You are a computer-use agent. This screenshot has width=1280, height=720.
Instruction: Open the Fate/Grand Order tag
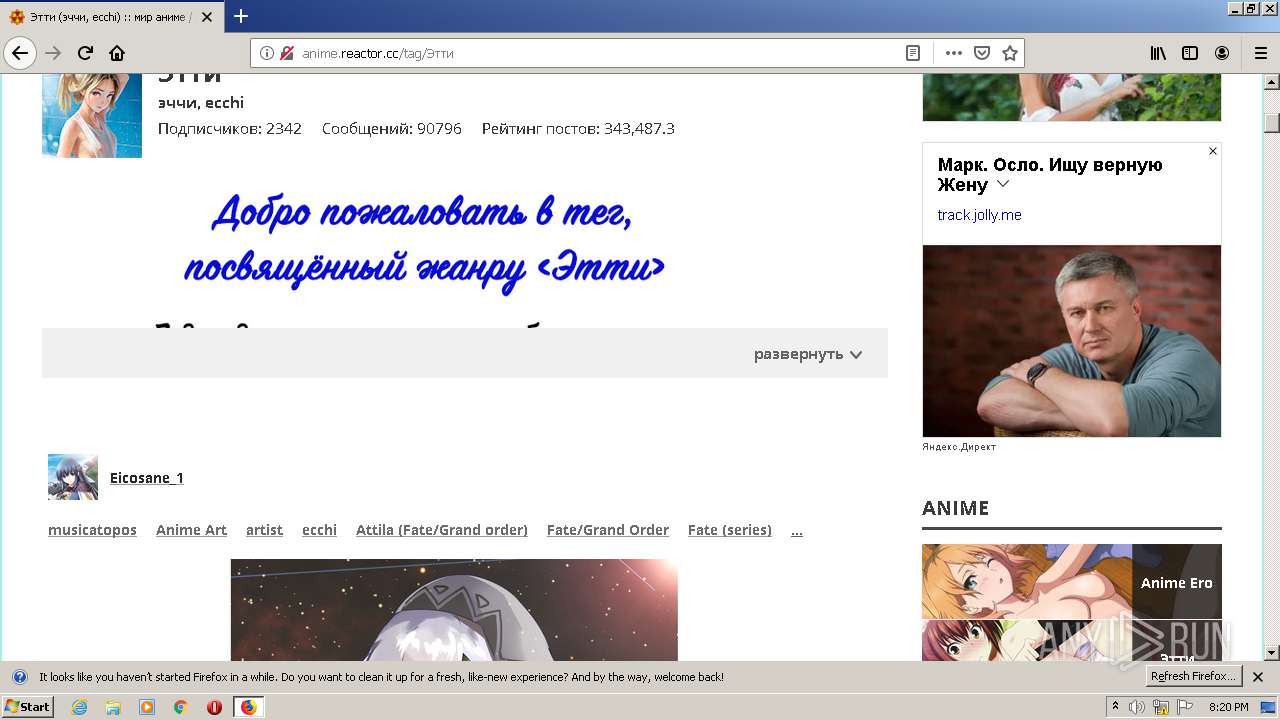(608, 530)
